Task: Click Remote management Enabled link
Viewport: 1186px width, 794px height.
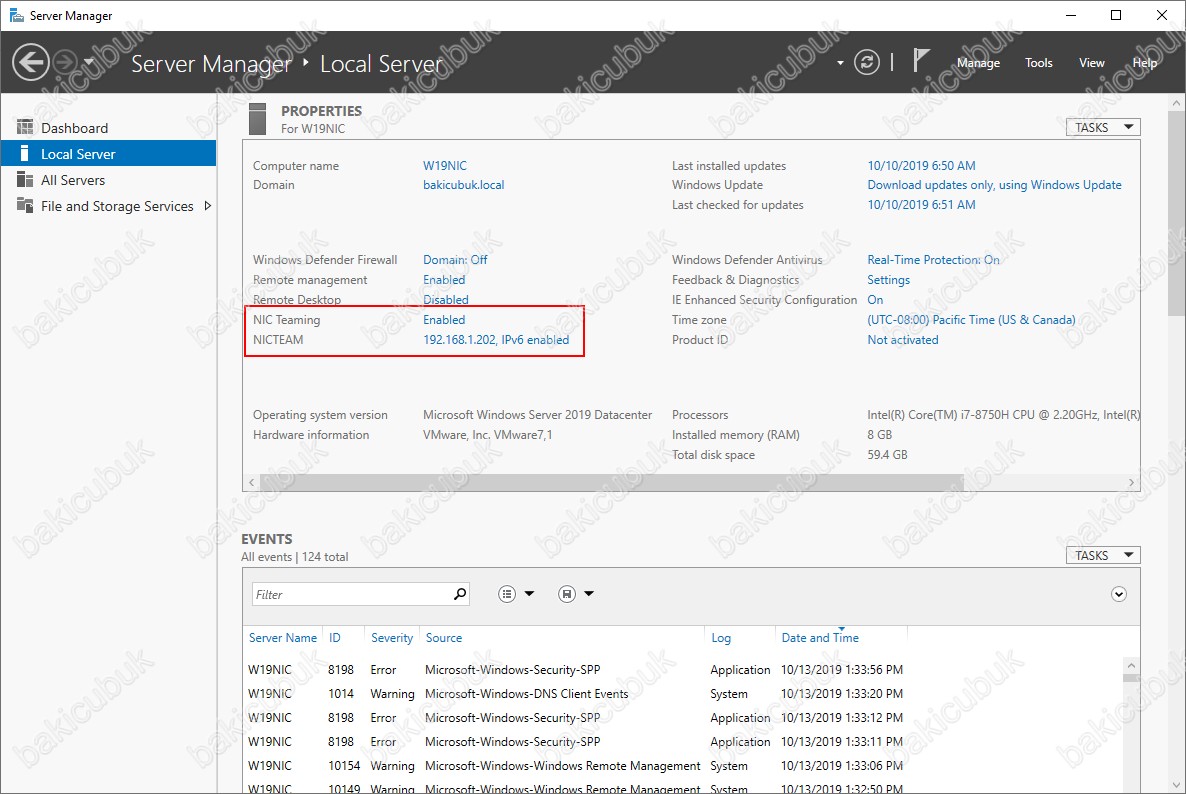Action: [444, 280]
